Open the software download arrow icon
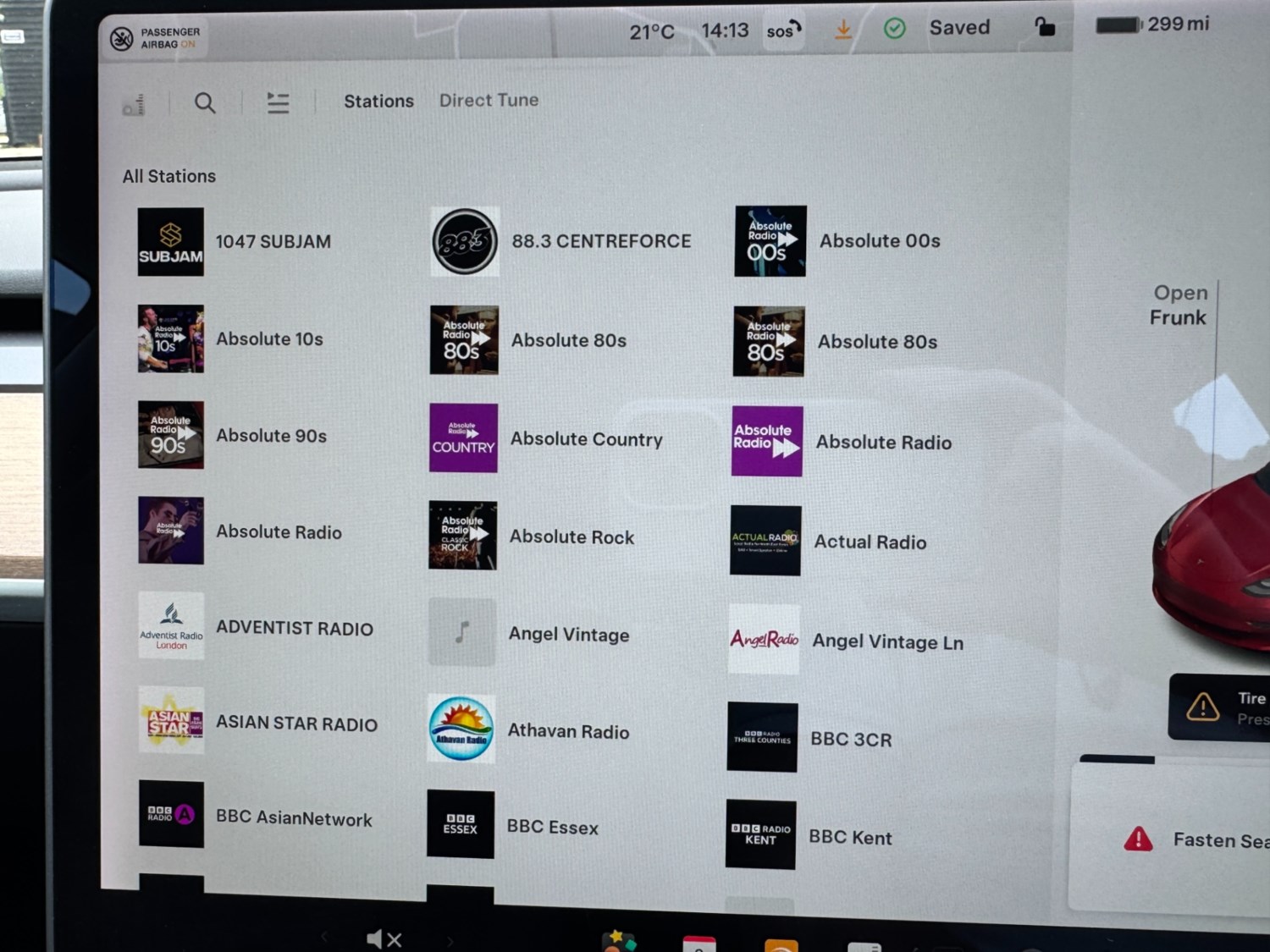The image size is (1270, 952). 843,30
